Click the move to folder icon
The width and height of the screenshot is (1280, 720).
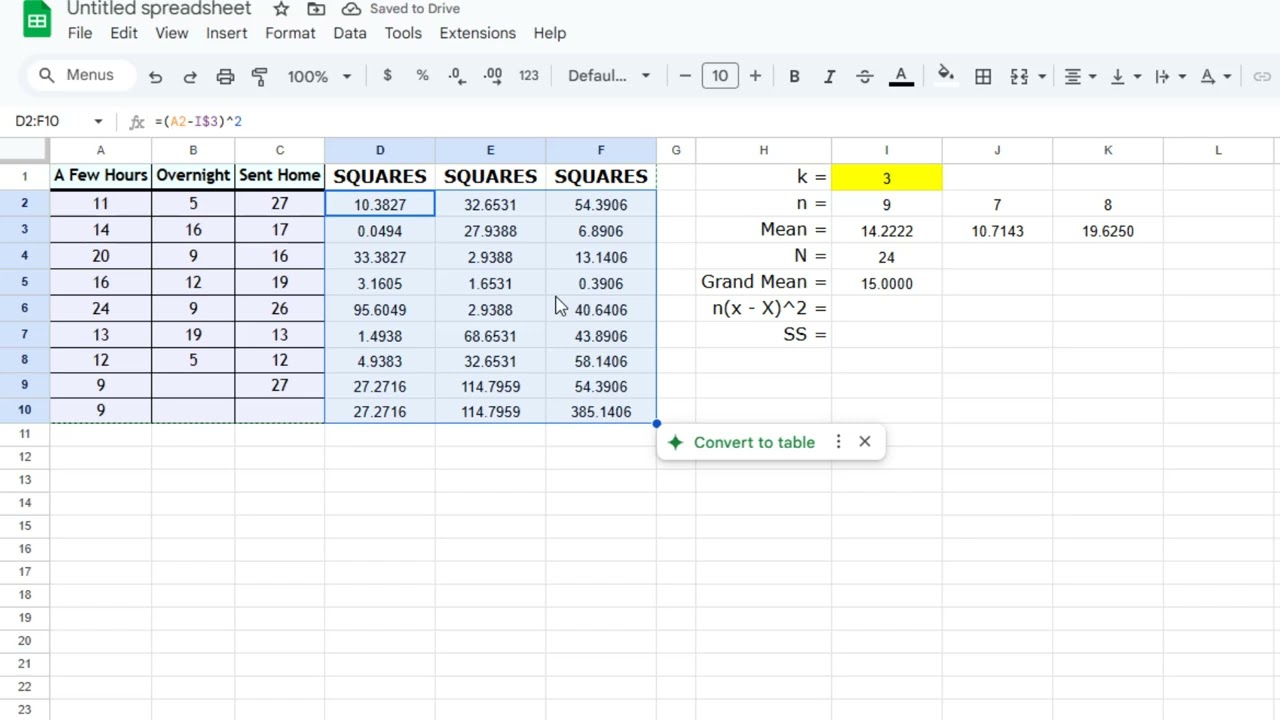point(316,9)
